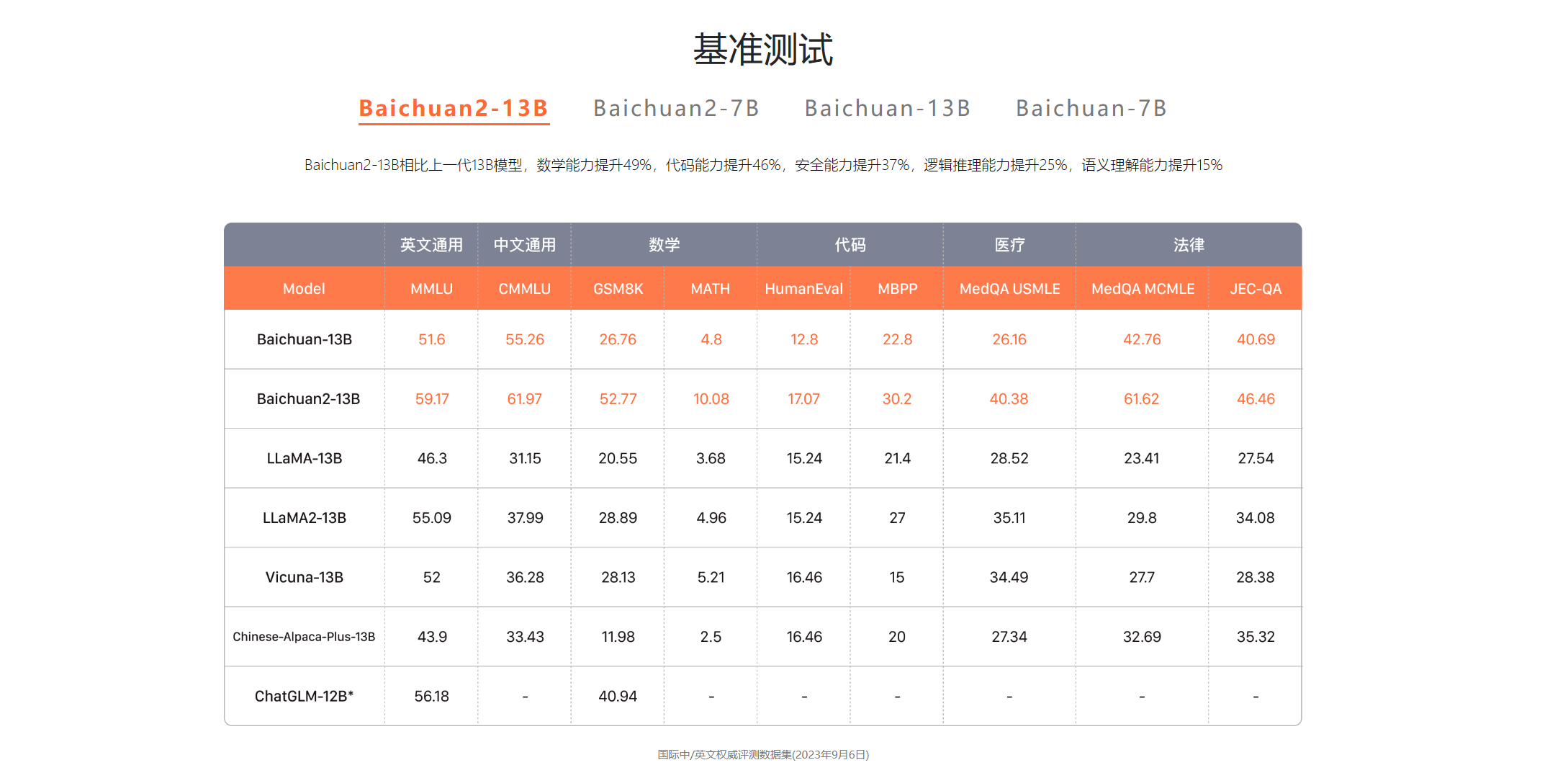Image resolution: width=1568 pixels, height=778 pixels.
Task: Select Chinese-Alpaca-Plus-13B MedQA MCMLE value 32.69
Action: [x=1142, y=637]
